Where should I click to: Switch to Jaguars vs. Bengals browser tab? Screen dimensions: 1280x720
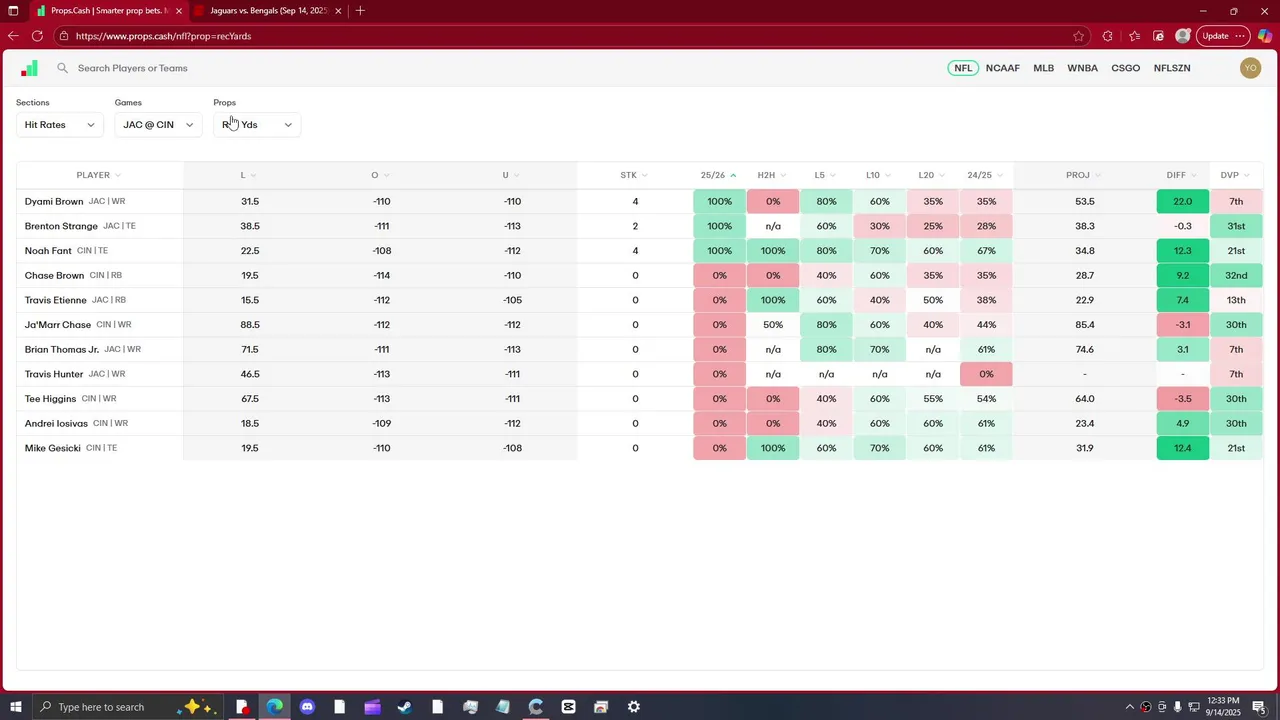pyautogui.click(x=268, y=11)
